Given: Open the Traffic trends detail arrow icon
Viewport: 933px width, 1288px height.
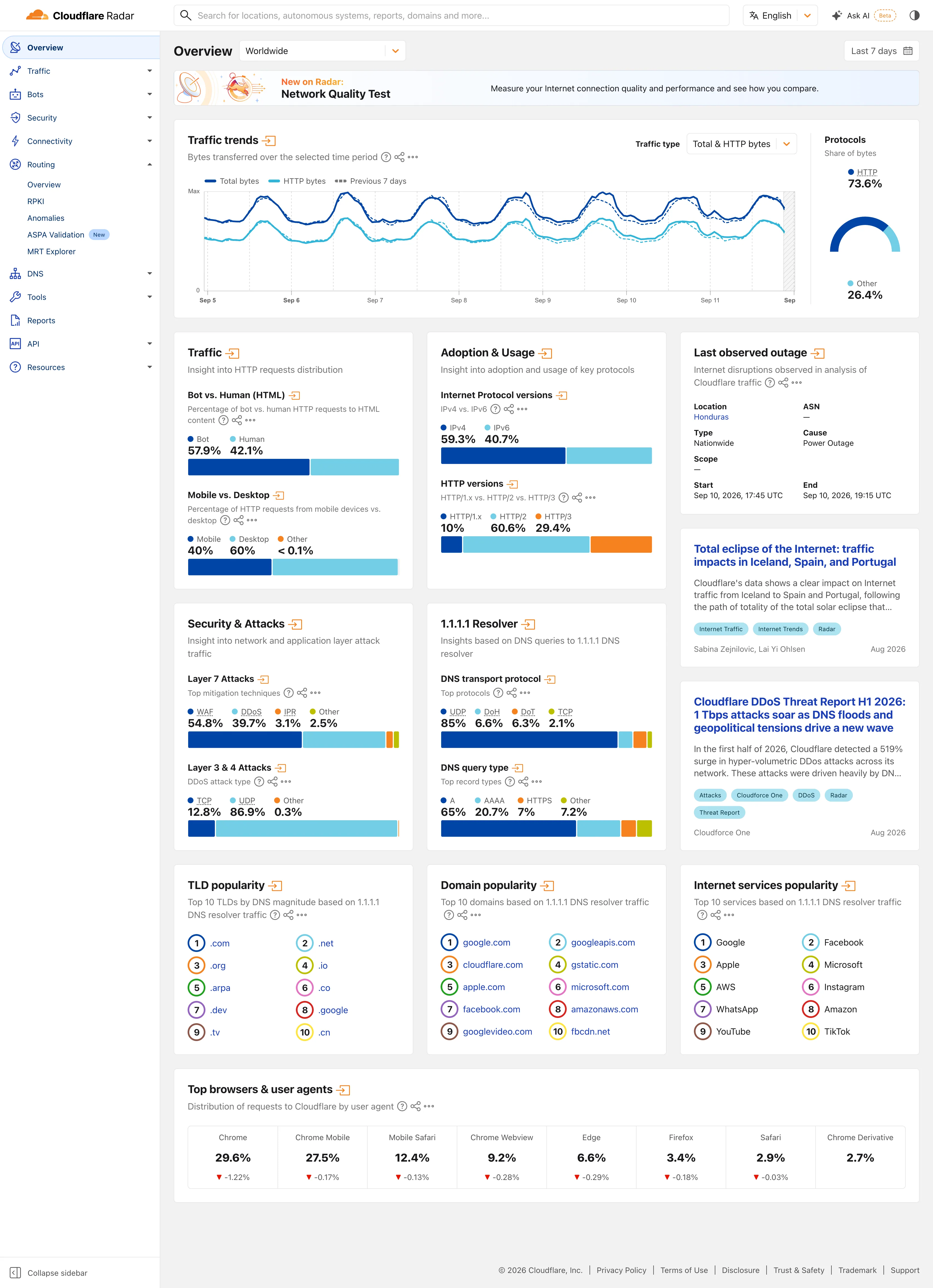Looking at the screenshot, I should coord(270,140).
